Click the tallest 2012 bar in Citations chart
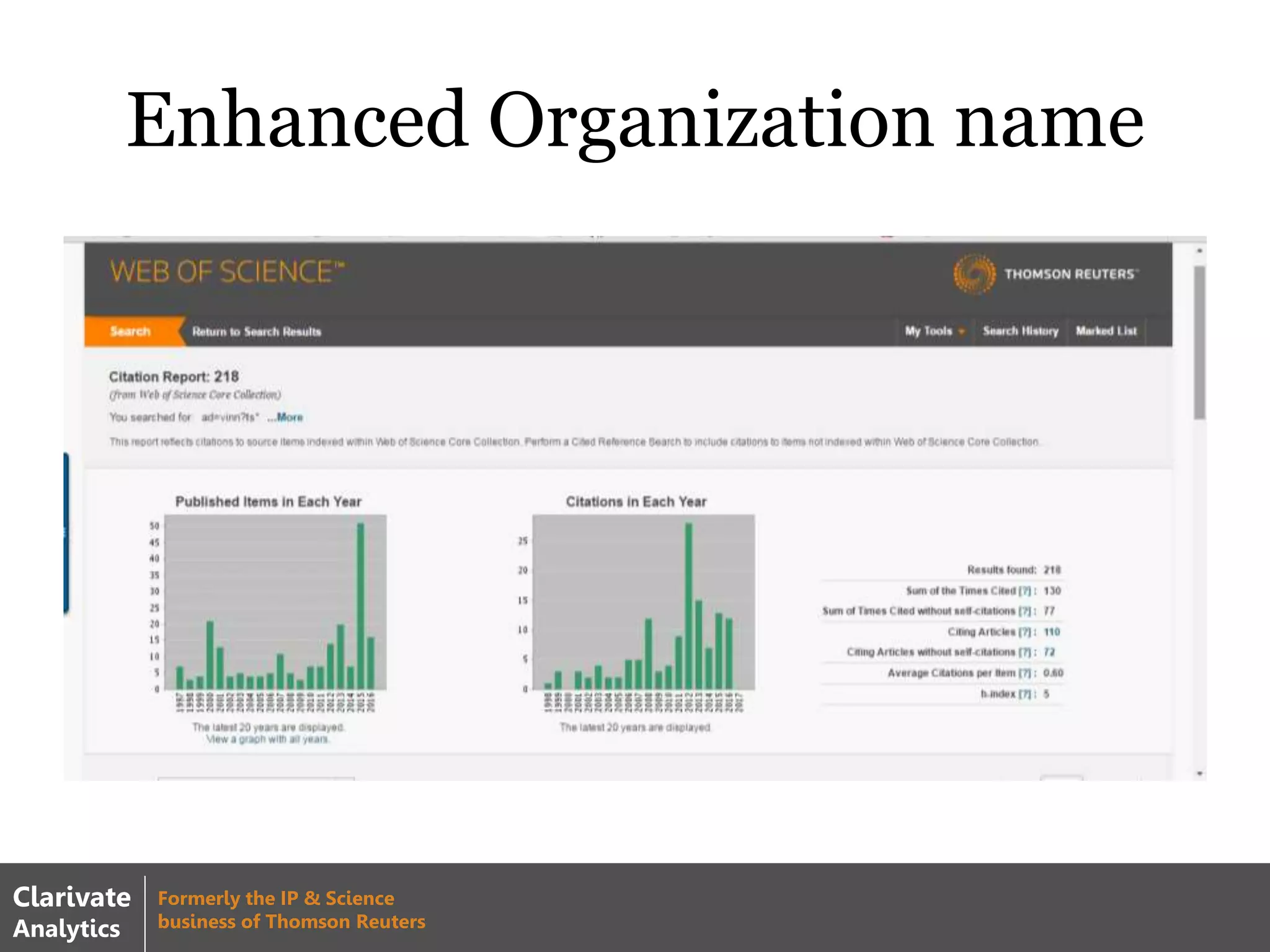The height and width of the screenshot is (952, 1270). pyautogui.click(x=688, y=606)
